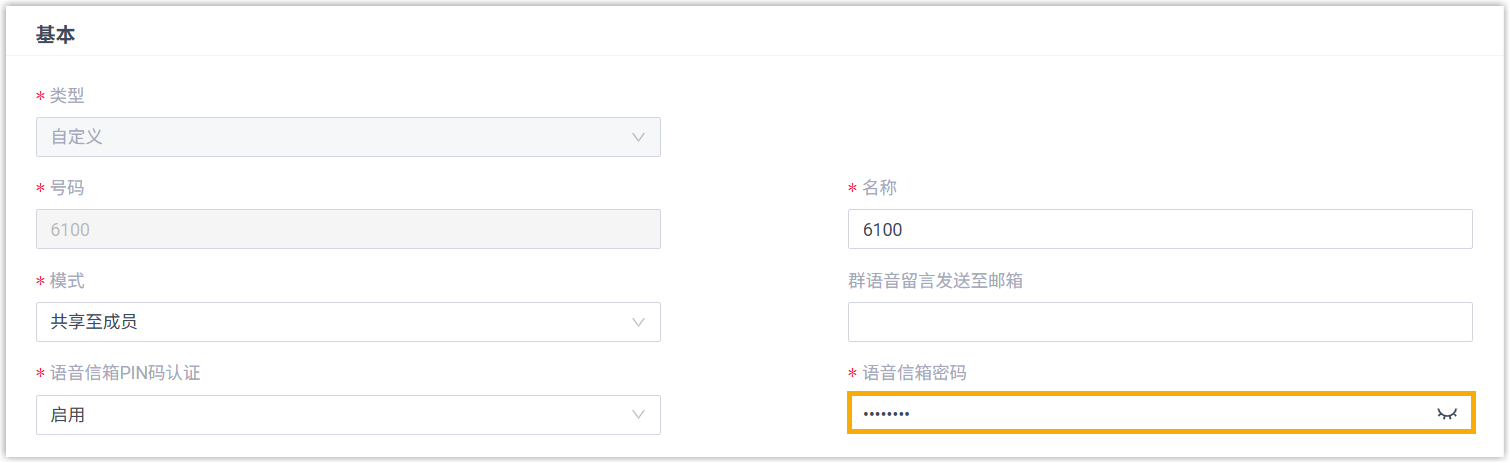Click the 类型 field label
The height and width of the screenshot is (463, 1510).
(x=68, y=96)
